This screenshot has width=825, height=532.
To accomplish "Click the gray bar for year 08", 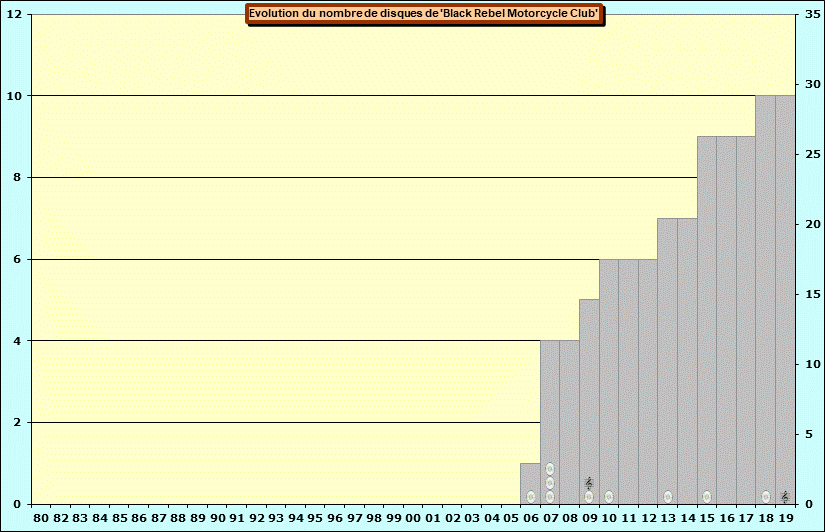I will pyautogui.click(x=570, y=420).
